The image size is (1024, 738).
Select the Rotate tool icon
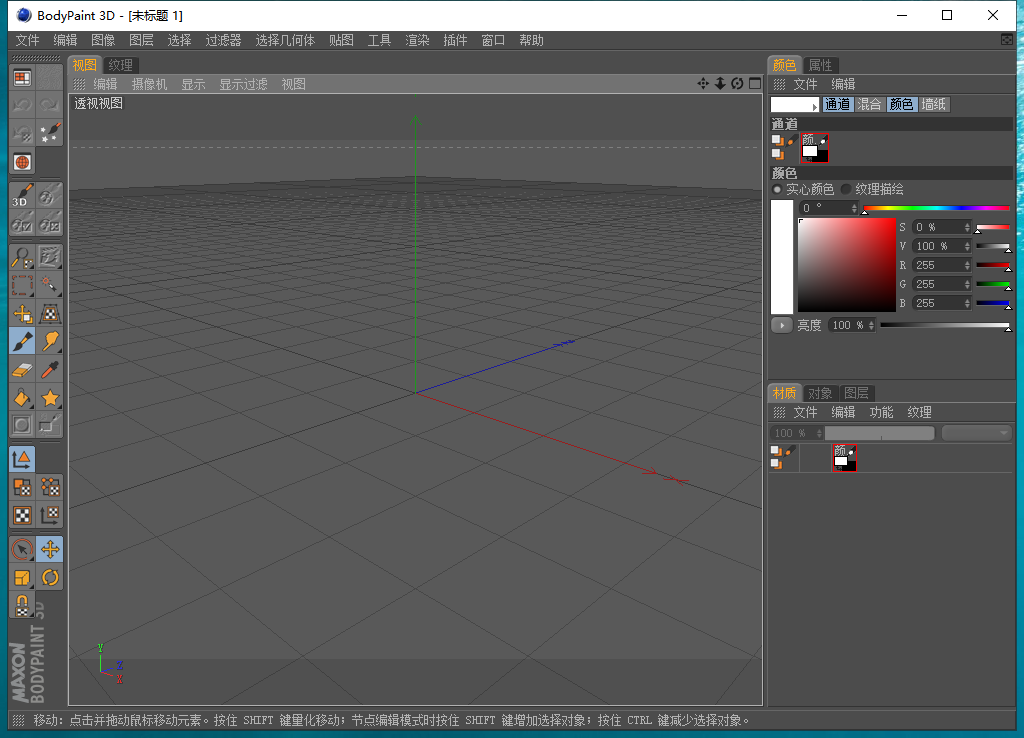[x=50, y=578]
